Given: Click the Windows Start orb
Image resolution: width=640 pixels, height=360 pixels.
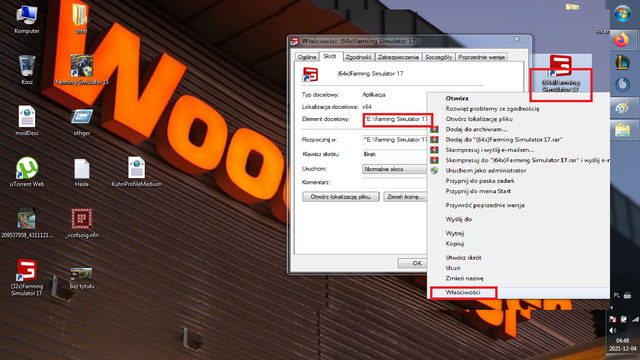Looking at the screenshot, I should [622, 14].
